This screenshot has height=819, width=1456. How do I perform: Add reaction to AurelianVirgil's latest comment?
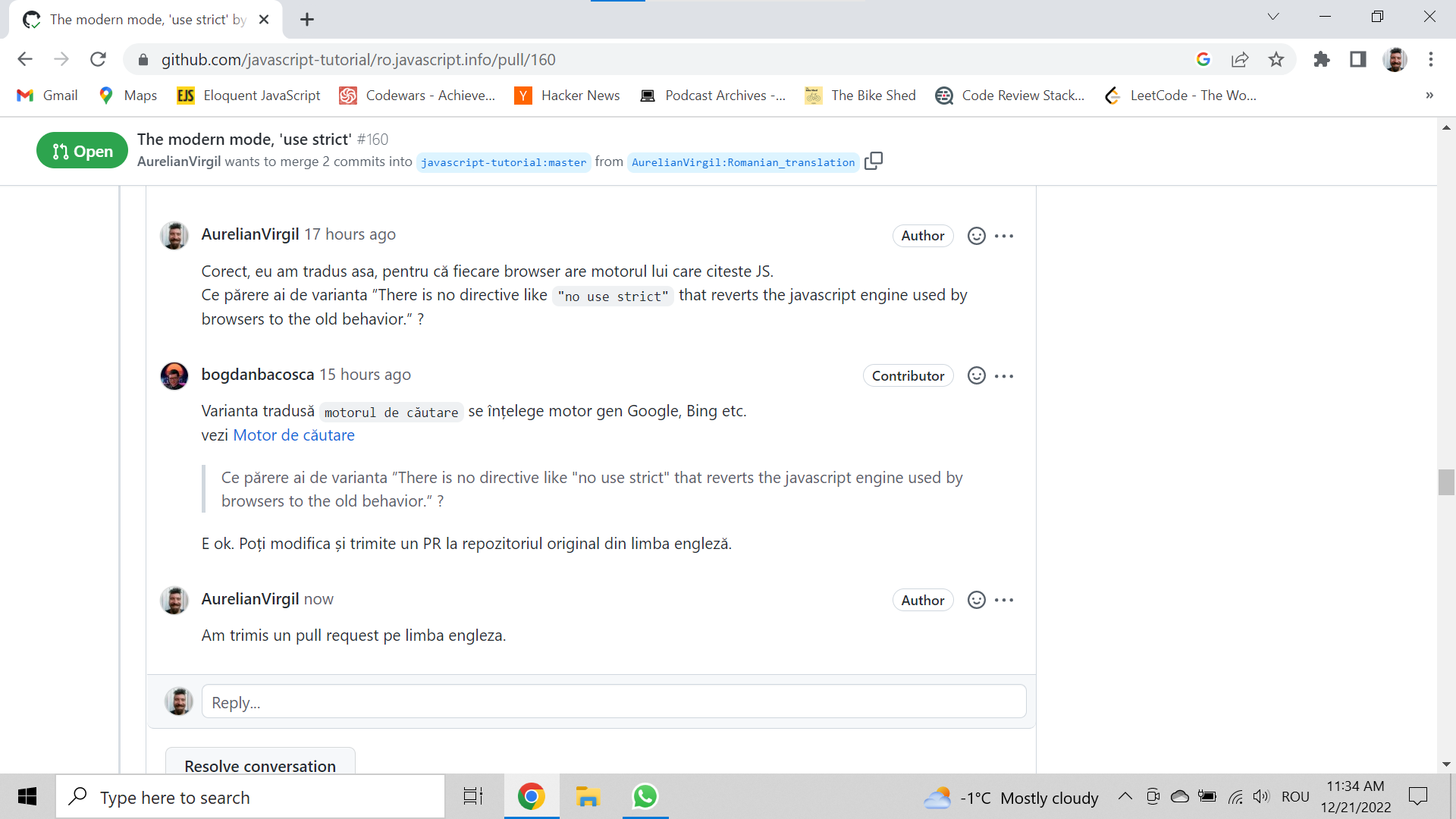coord(977,600)
